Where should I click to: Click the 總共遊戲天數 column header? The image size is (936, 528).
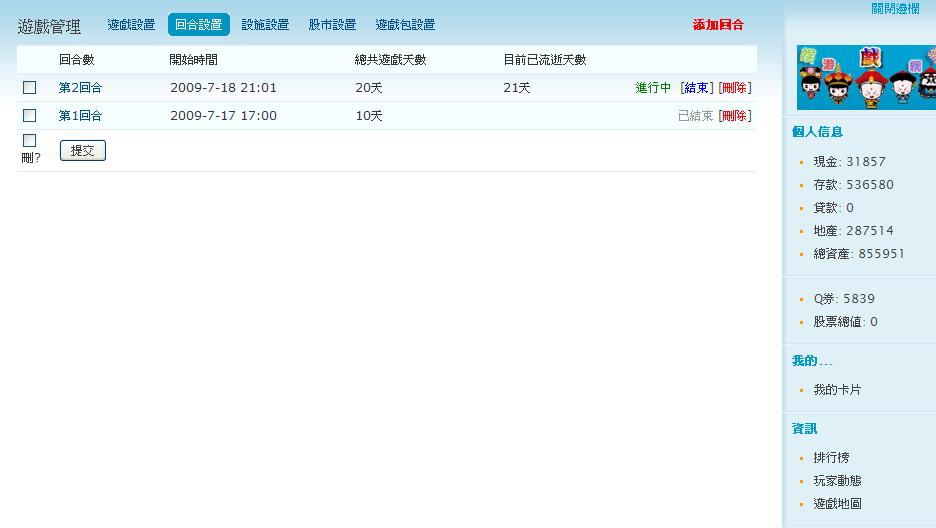(x=391, y=60)
